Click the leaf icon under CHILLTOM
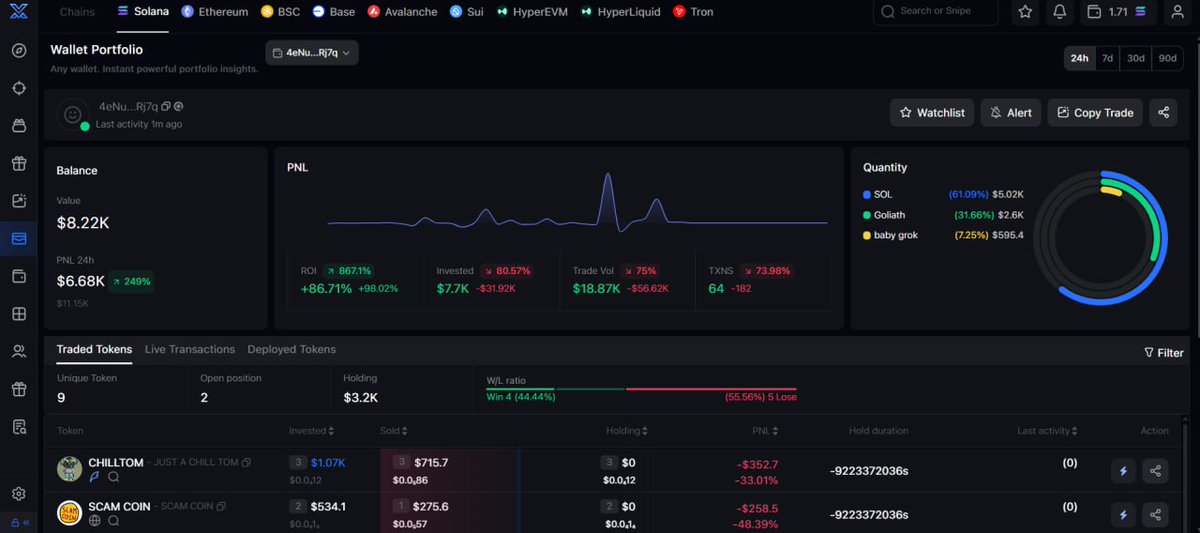Viewport: 1200px width, 533px height. click(95, 478)
